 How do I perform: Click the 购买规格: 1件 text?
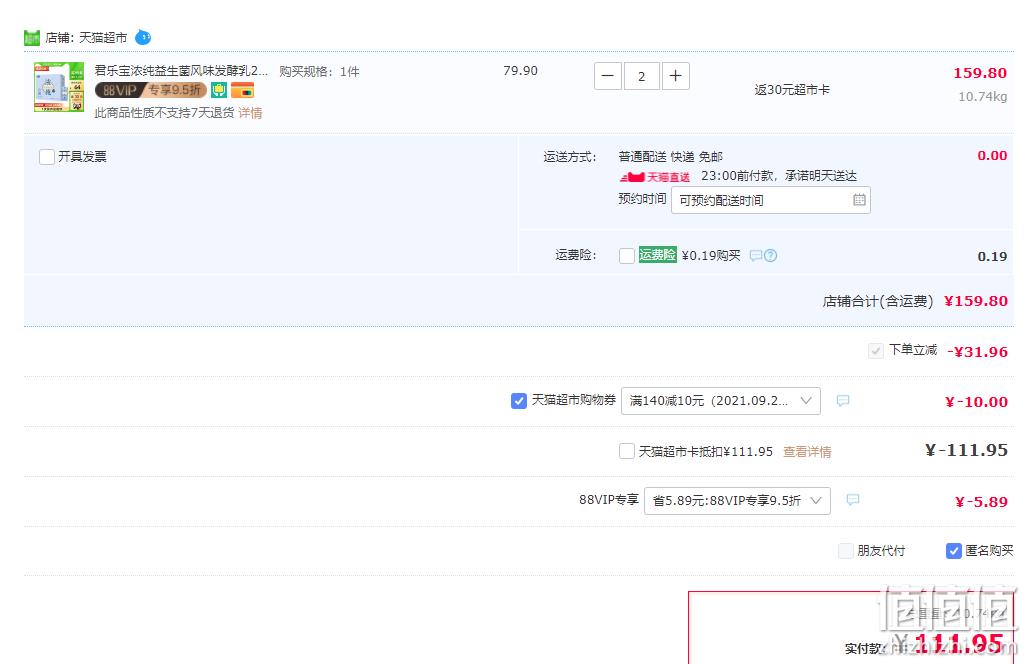coord(319,71)
